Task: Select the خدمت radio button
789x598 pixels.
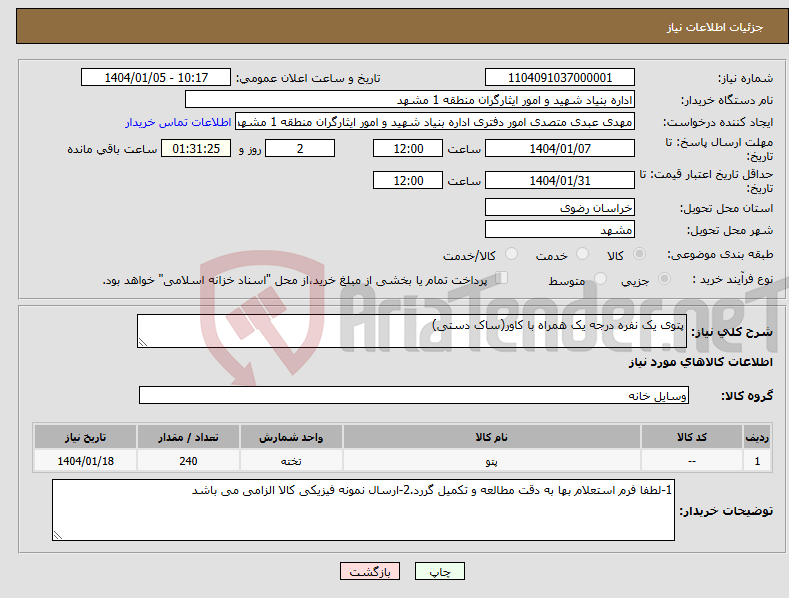Action: (582, 254)
